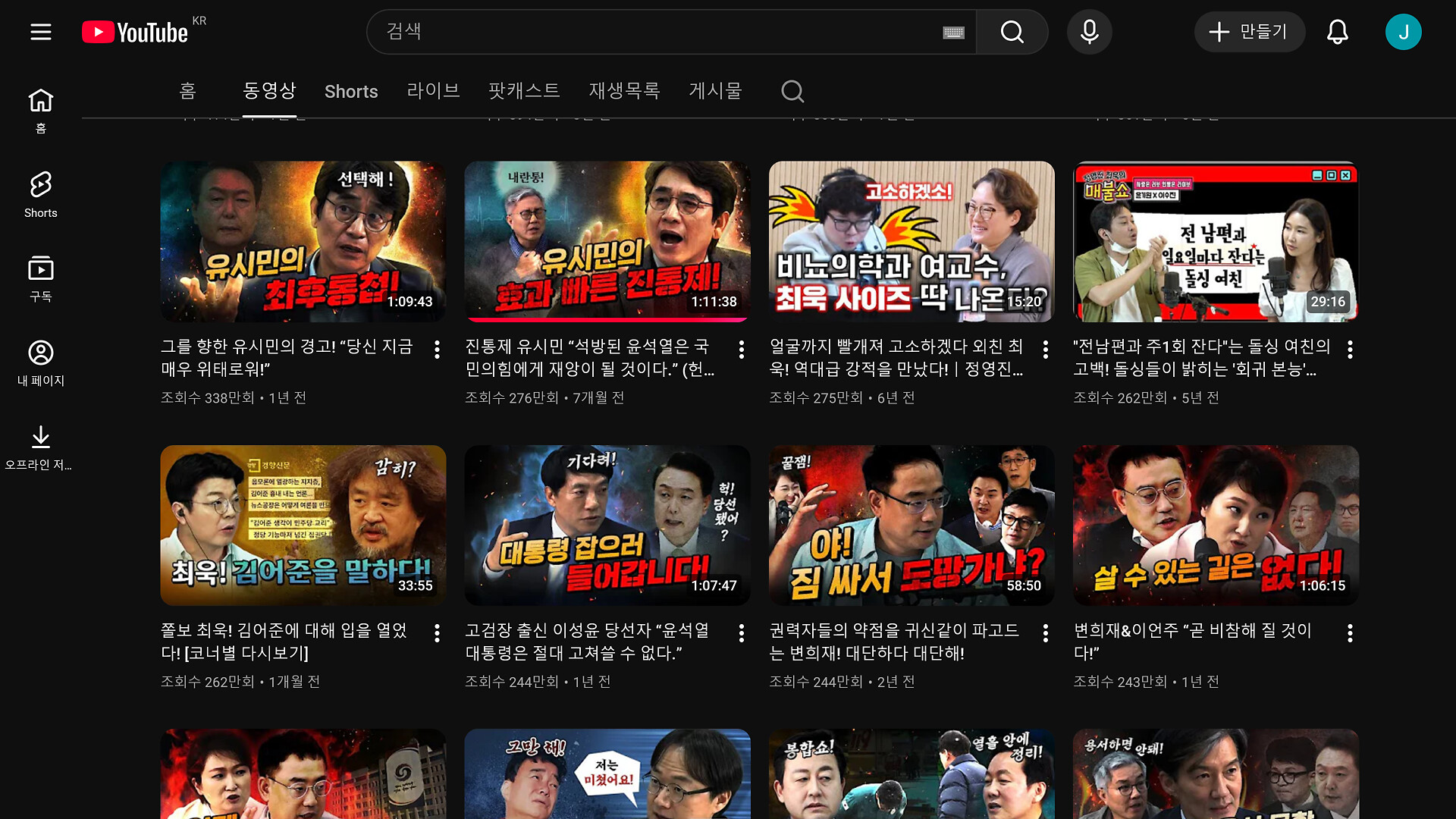Click the YouTube logo
The height and width of the screenshot is (819, 1456).
point(135,32)
